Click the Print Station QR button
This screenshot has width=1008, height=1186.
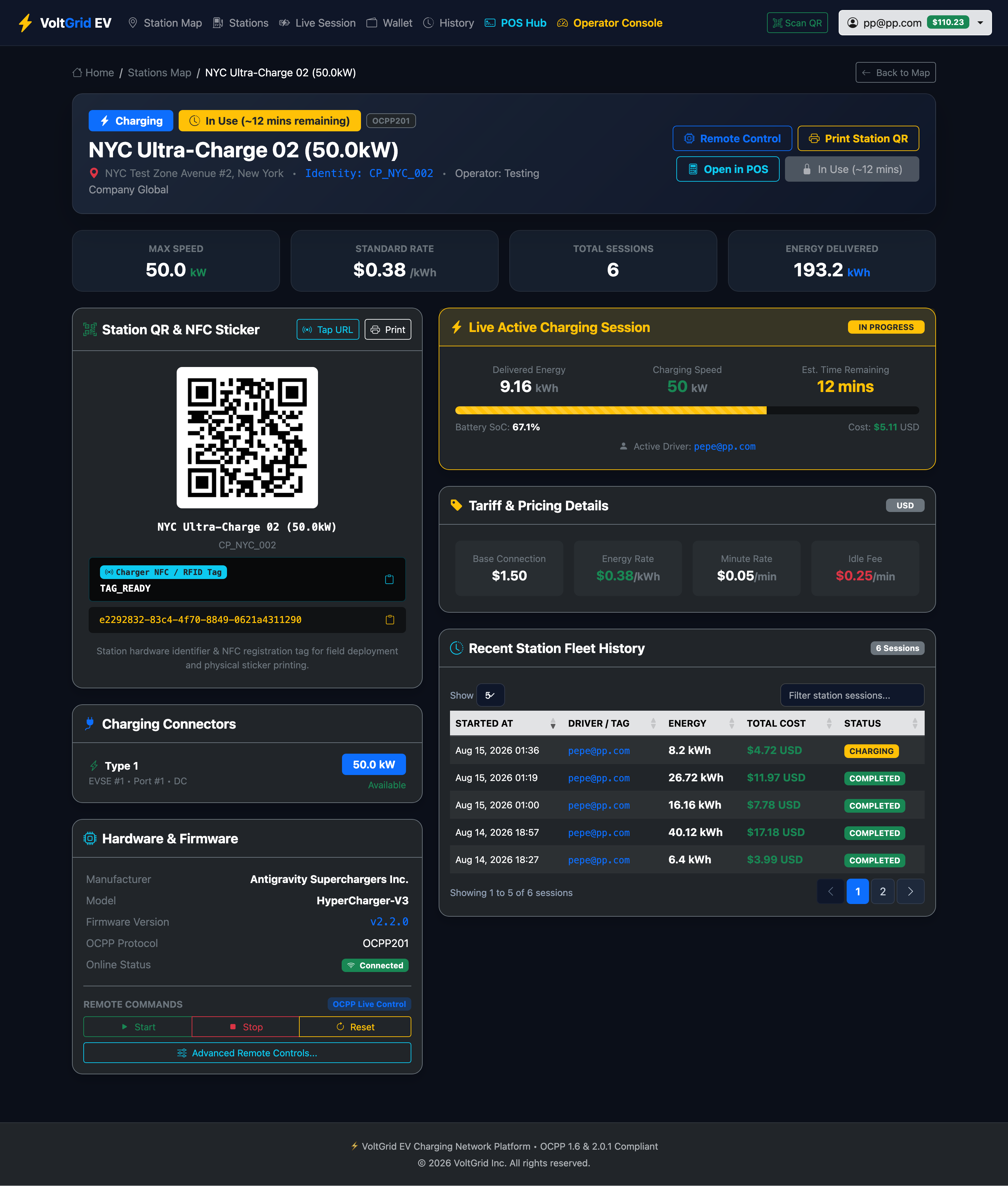click(x=858, y=138)
